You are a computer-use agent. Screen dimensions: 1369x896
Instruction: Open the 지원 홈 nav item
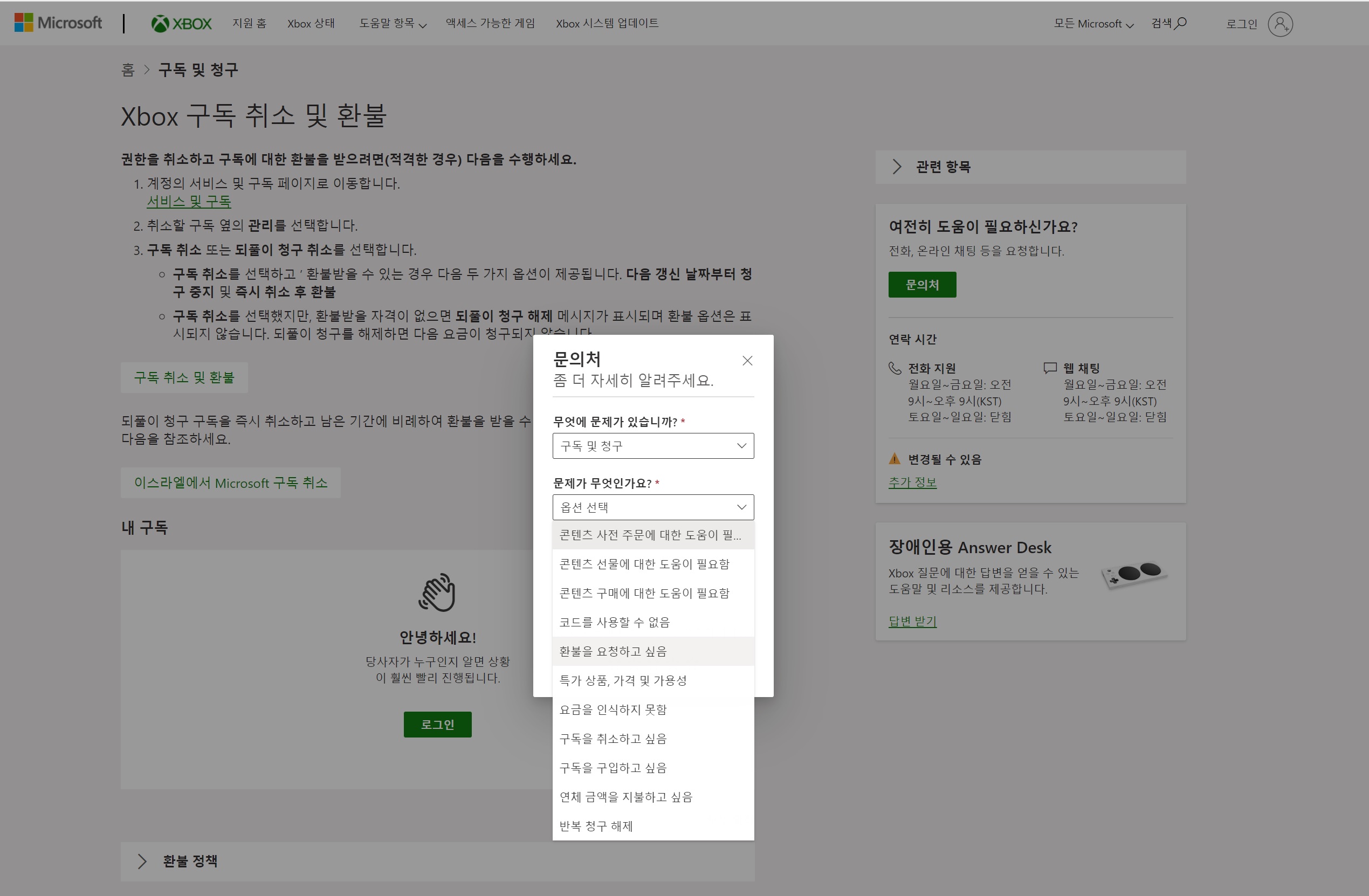click(x=249, y=23)
